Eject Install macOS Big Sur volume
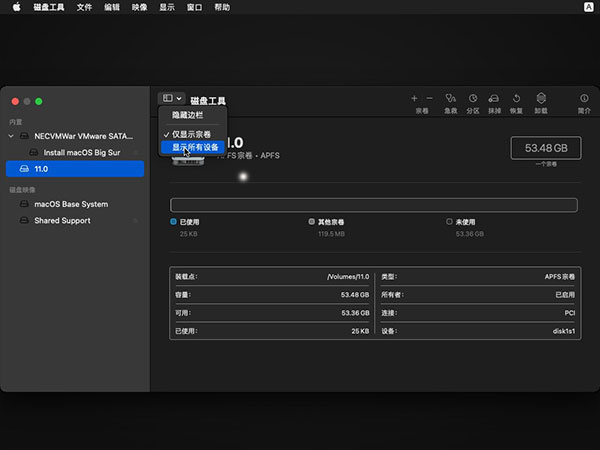 coord(135,153)
